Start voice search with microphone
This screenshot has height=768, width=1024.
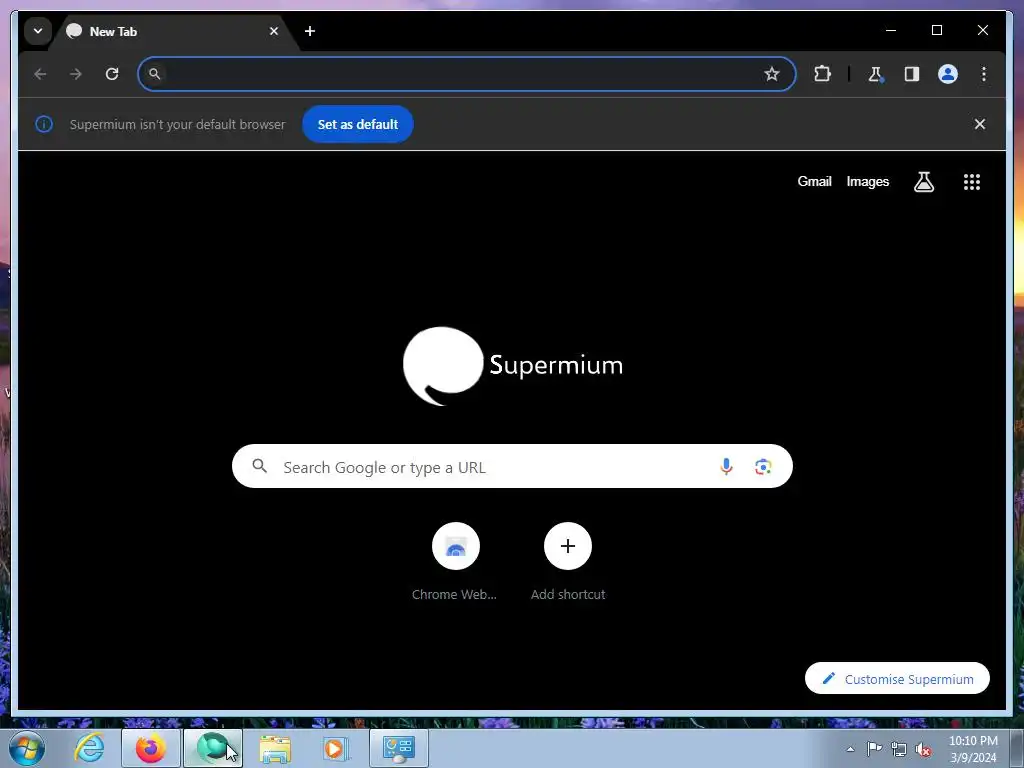726,466
